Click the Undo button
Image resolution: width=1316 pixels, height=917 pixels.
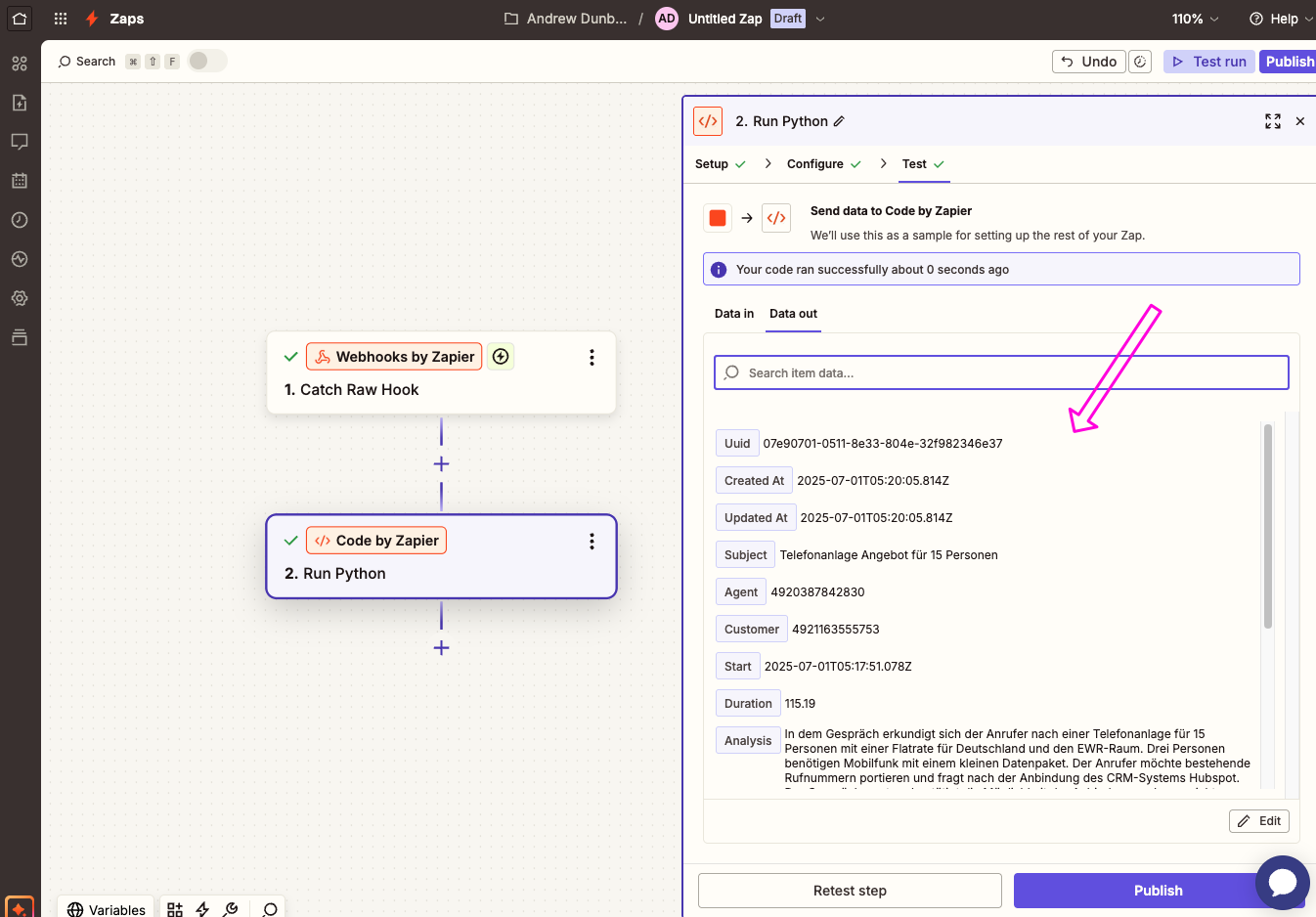(1089, 62)
